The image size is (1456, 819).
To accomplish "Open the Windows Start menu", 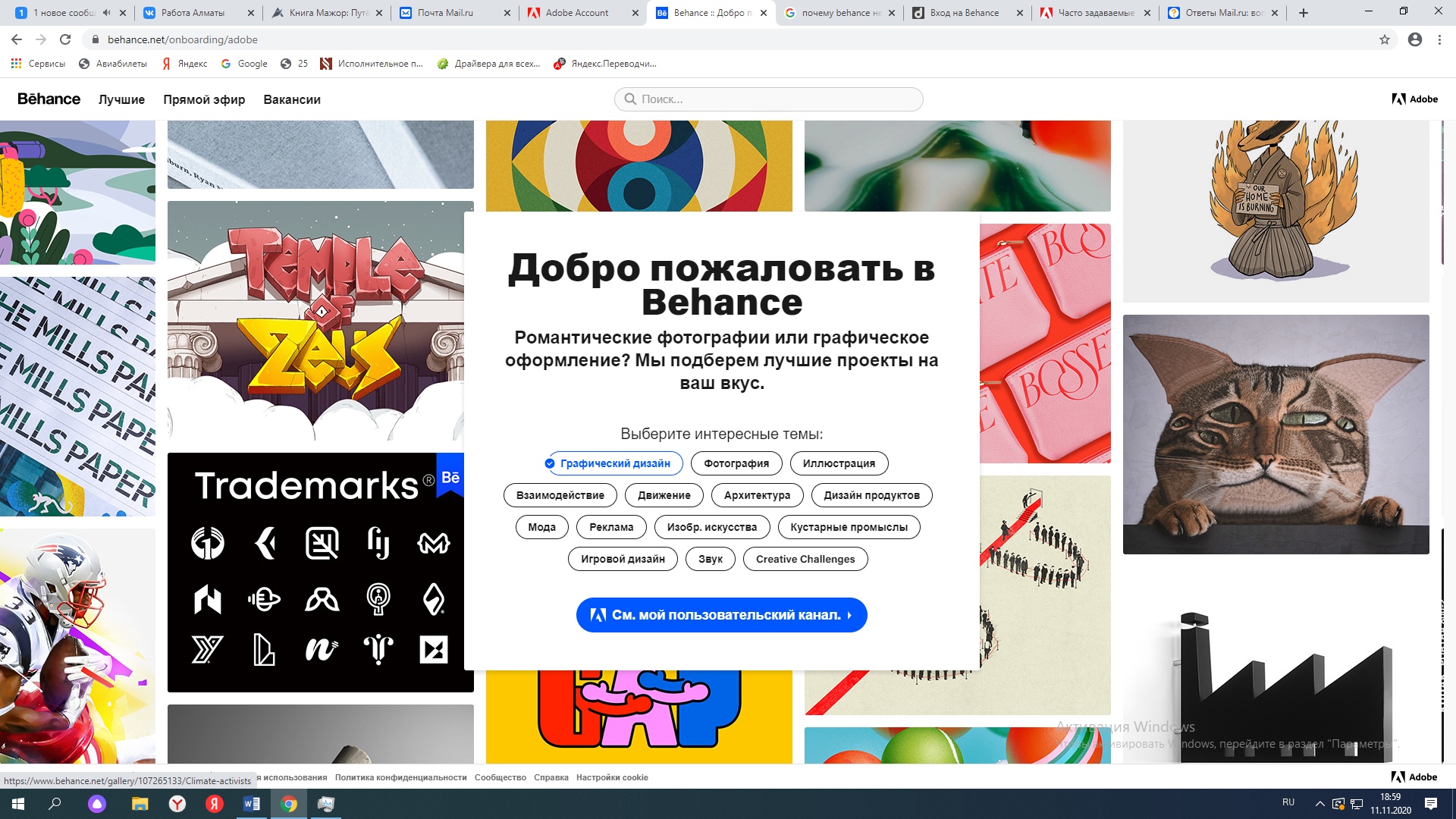I will pos(18,804).
